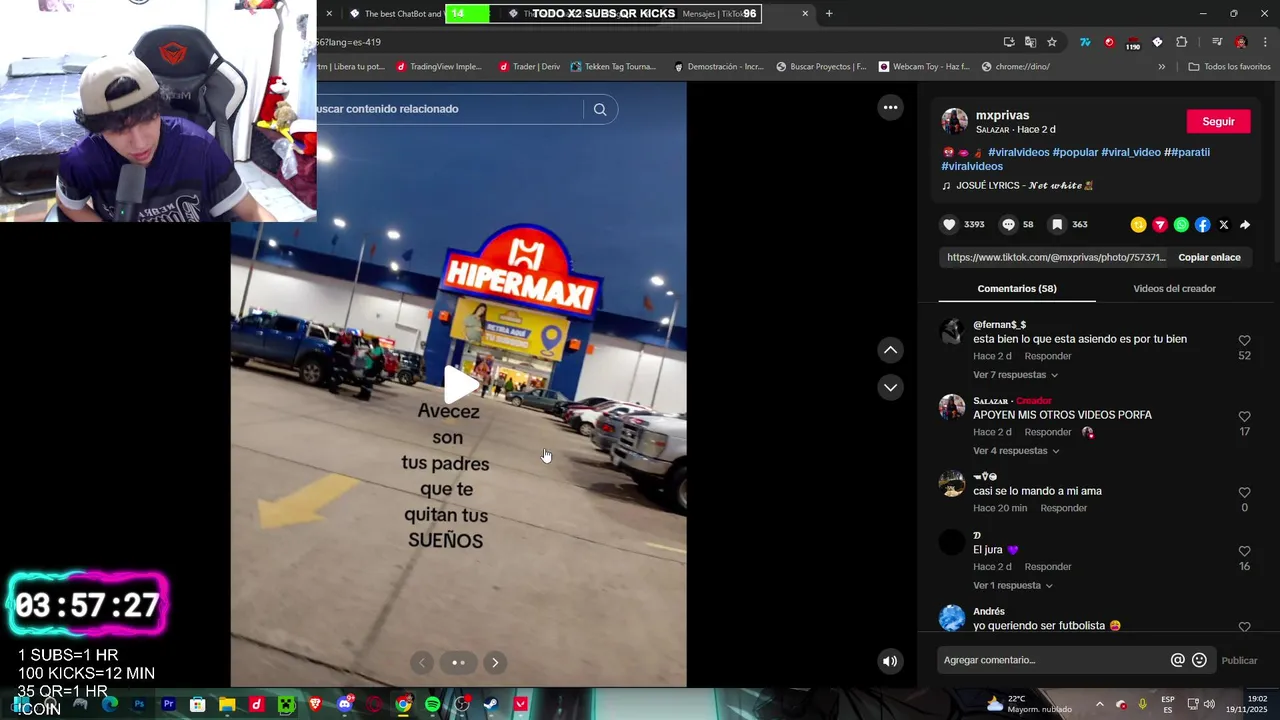Reply to the @fernan$_$ comment
Viewport: 1280px width, 720px height.
click(1048, 356)
